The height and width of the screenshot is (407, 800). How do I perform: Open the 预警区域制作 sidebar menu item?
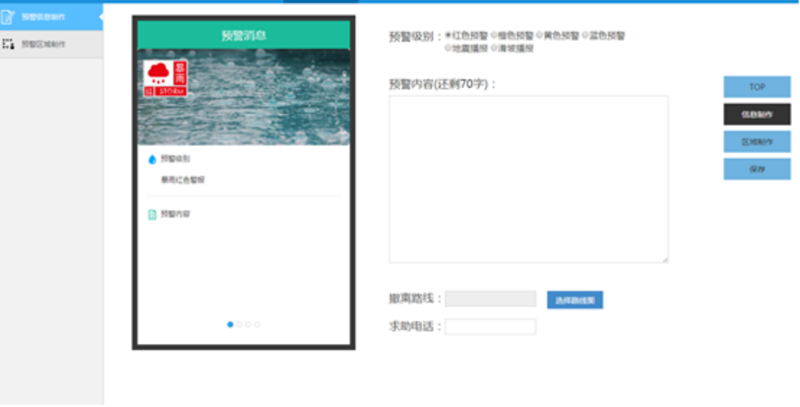point(43,45)
